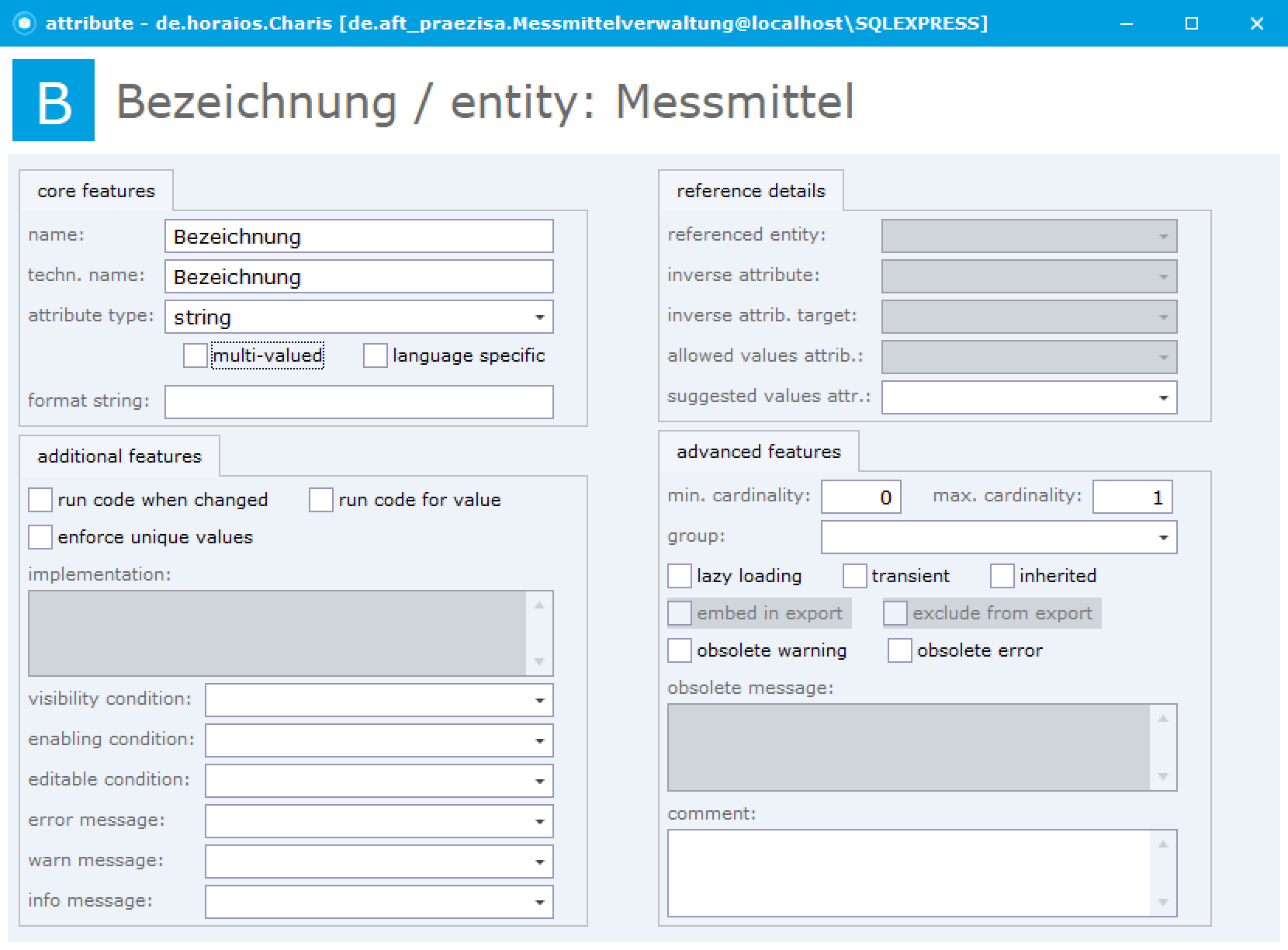This screenshot has width=1288, height=950.
Task: Expand the editable condition dropdown
Action: (539, 782)
